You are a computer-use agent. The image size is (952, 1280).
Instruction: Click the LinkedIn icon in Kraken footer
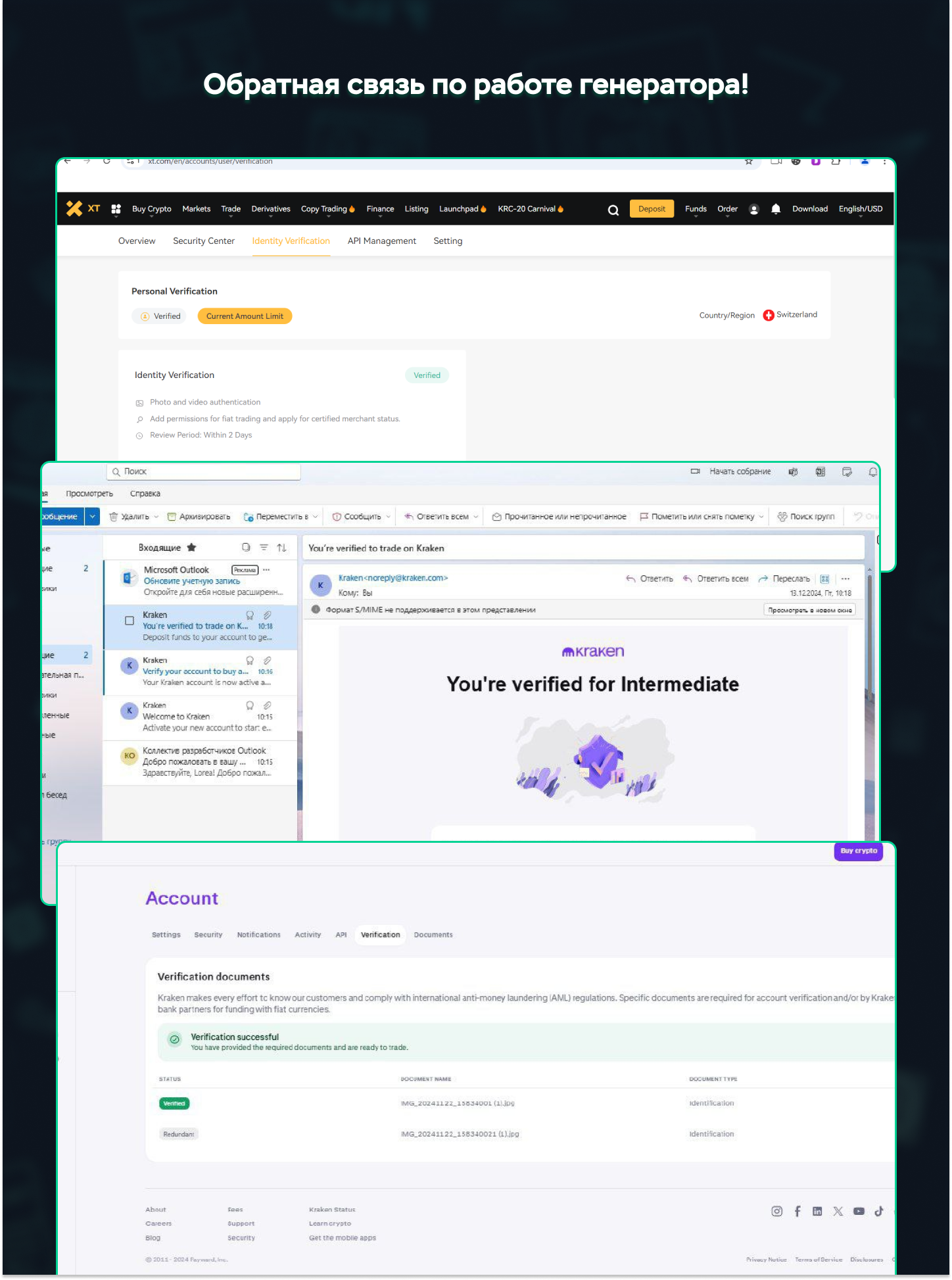(x=817, y=1211)
